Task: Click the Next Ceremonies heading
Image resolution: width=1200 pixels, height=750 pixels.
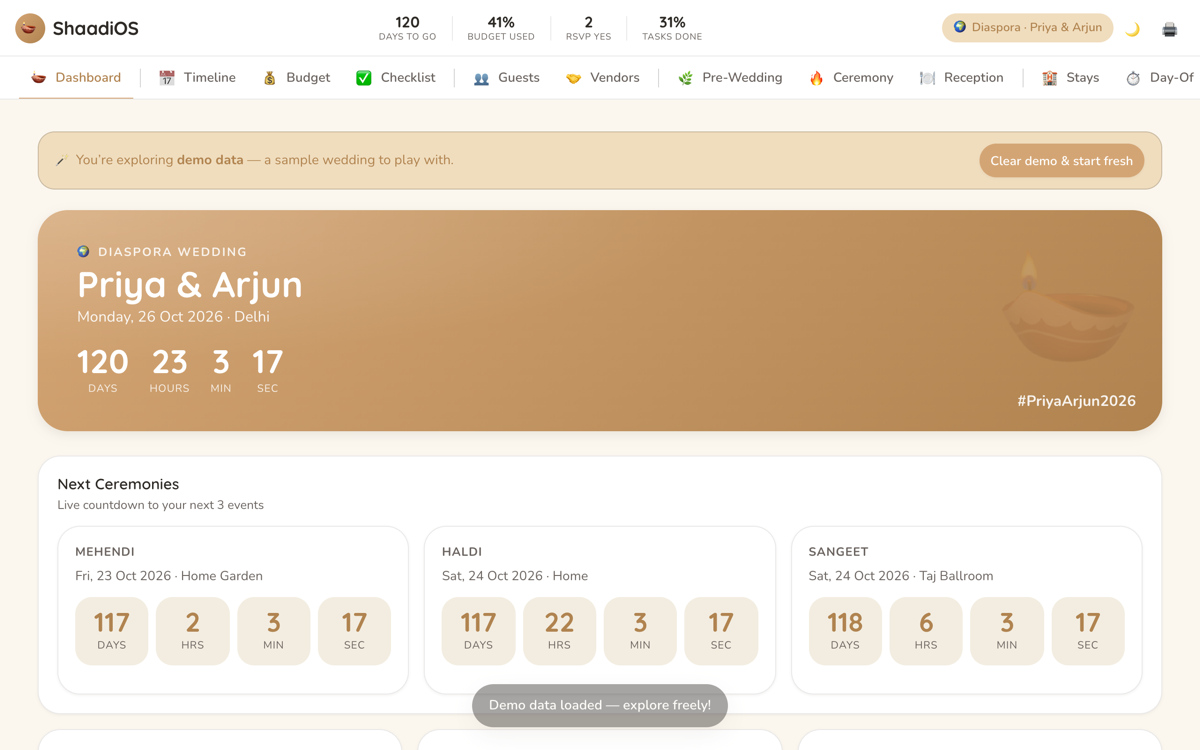Action: pos(118,484)
